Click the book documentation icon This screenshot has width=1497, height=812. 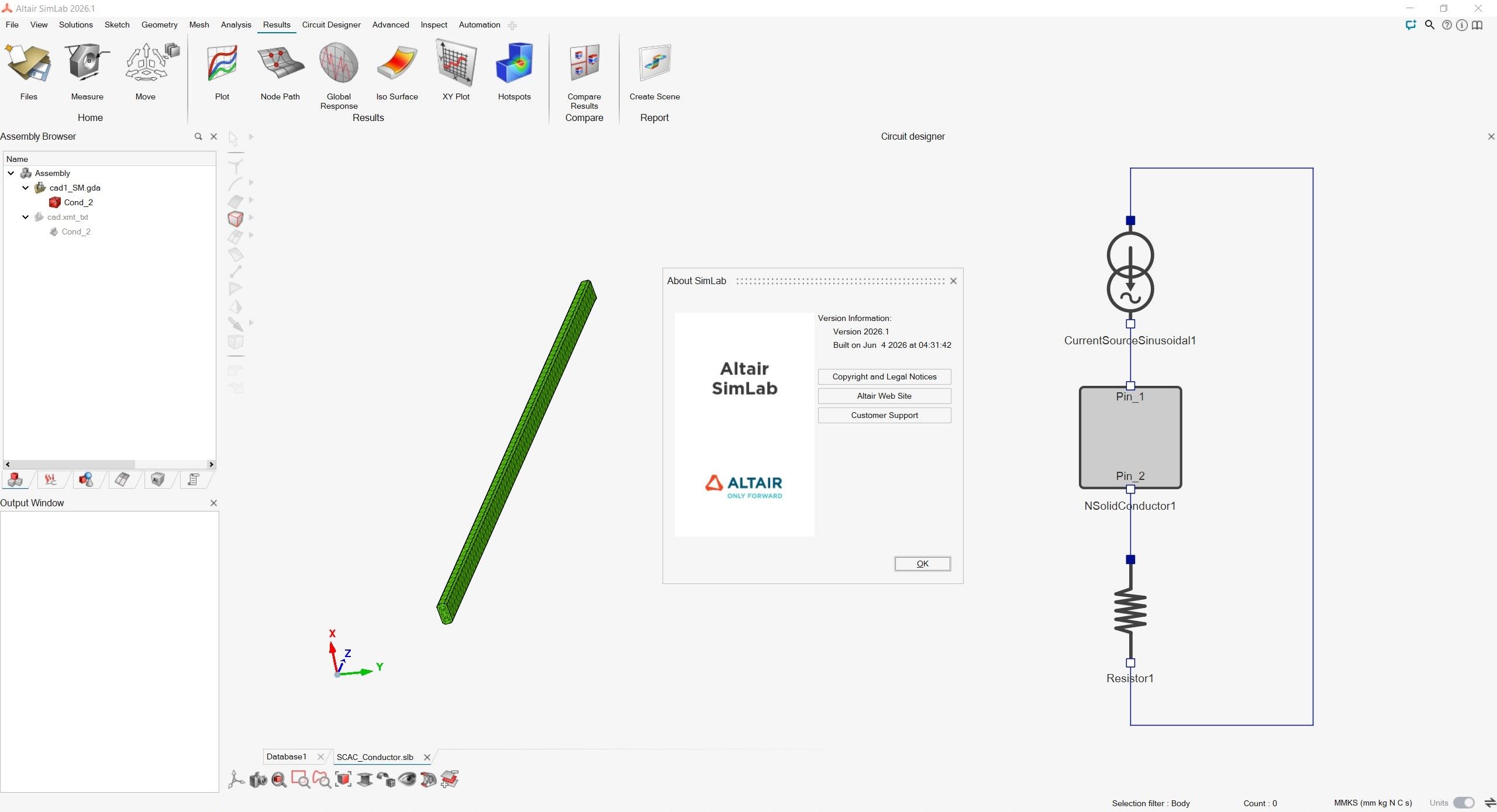[x=1478, y=25]
